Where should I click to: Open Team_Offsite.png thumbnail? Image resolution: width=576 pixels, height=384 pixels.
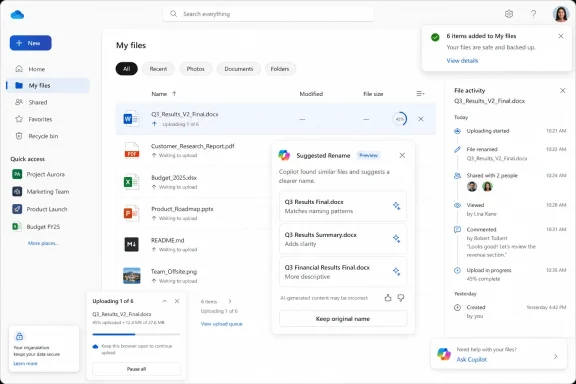coord(132,276)
